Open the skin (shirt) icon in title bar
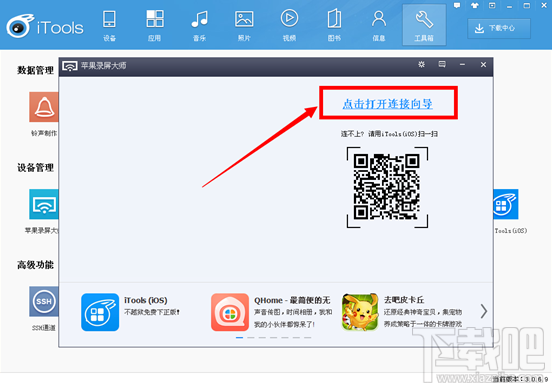The width and height of the screenshot is (552, 388). pyautogui.click(x=475, y=5)
